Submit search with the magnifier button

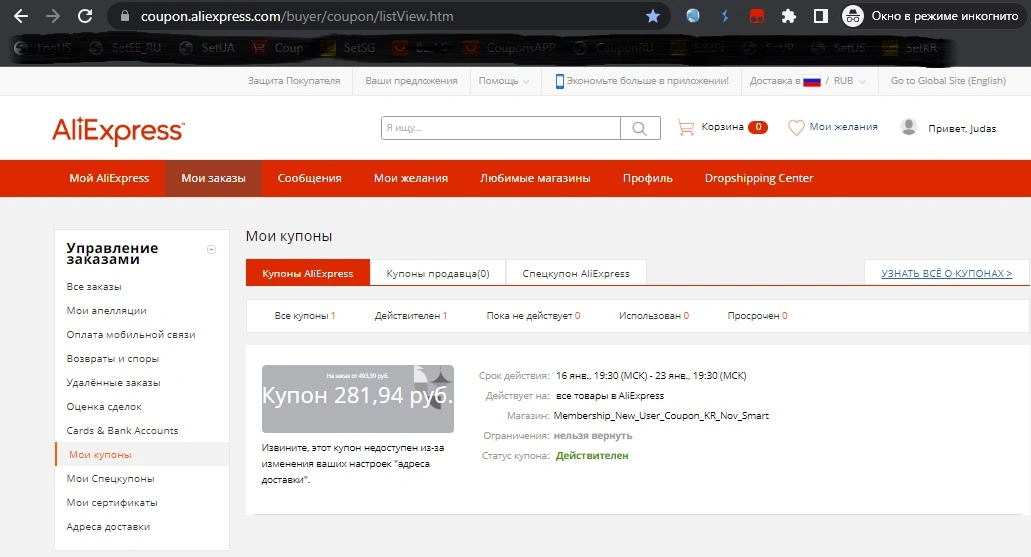640,128
